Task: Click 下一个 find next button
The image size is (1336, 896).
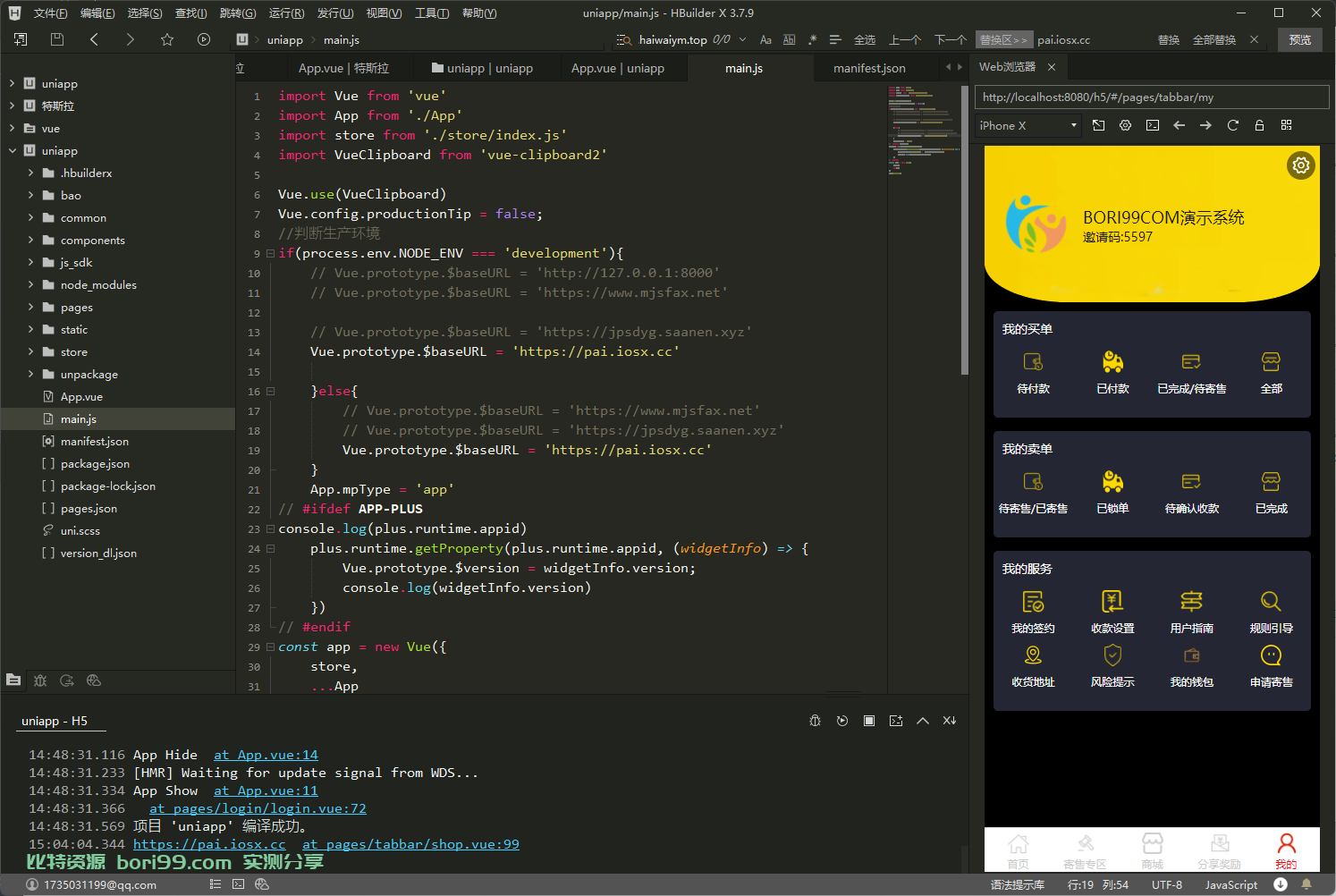Action: click(x=951, y=39)
